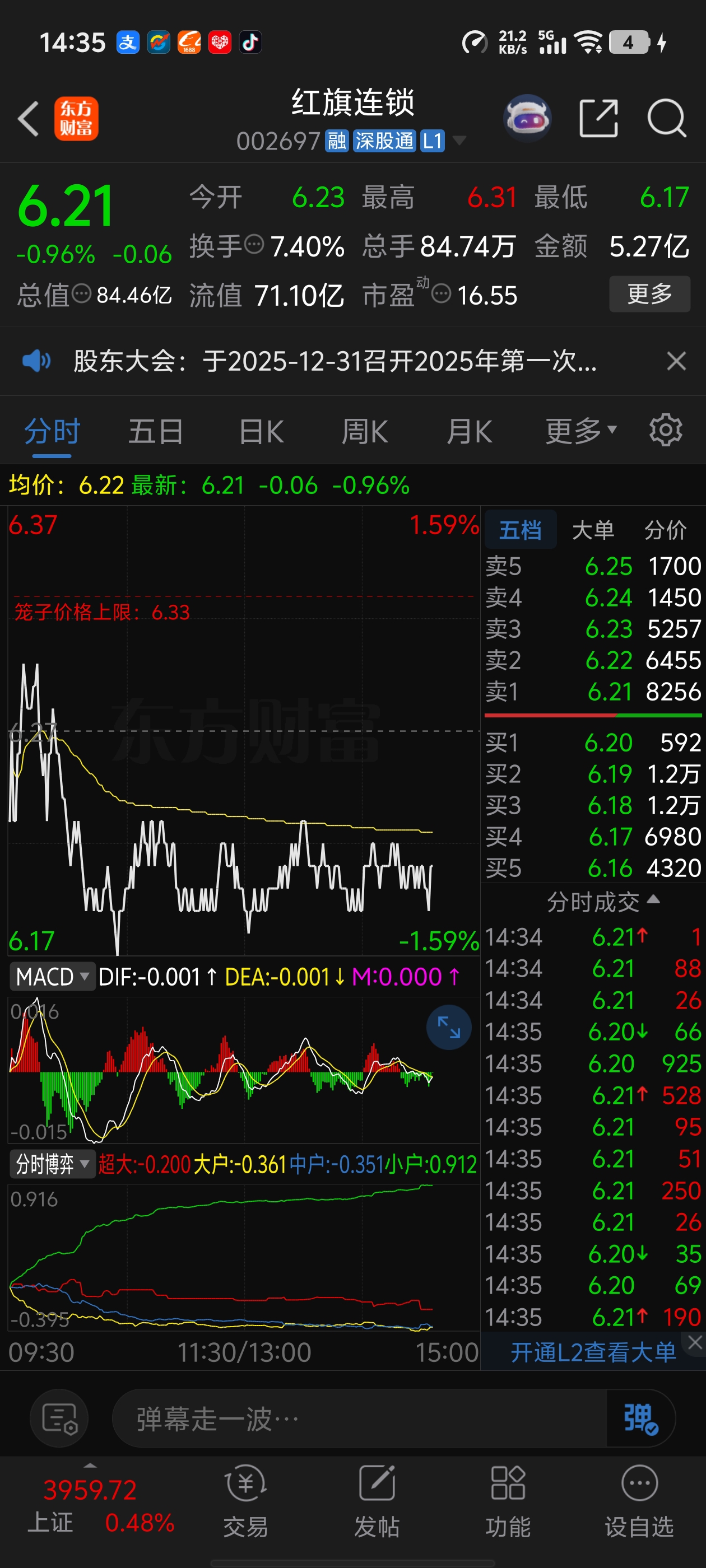Tap the 分时博弈 fund flow chart
The image size is (706, 1568).
click(244, 1257)
